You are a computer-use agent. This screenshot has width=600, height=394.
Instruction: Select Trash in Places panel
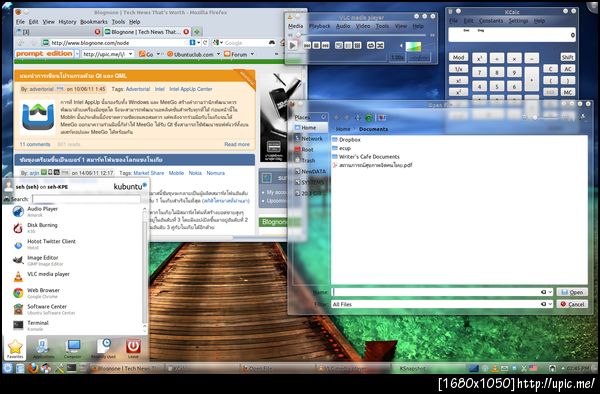click(x=310, y=160)
